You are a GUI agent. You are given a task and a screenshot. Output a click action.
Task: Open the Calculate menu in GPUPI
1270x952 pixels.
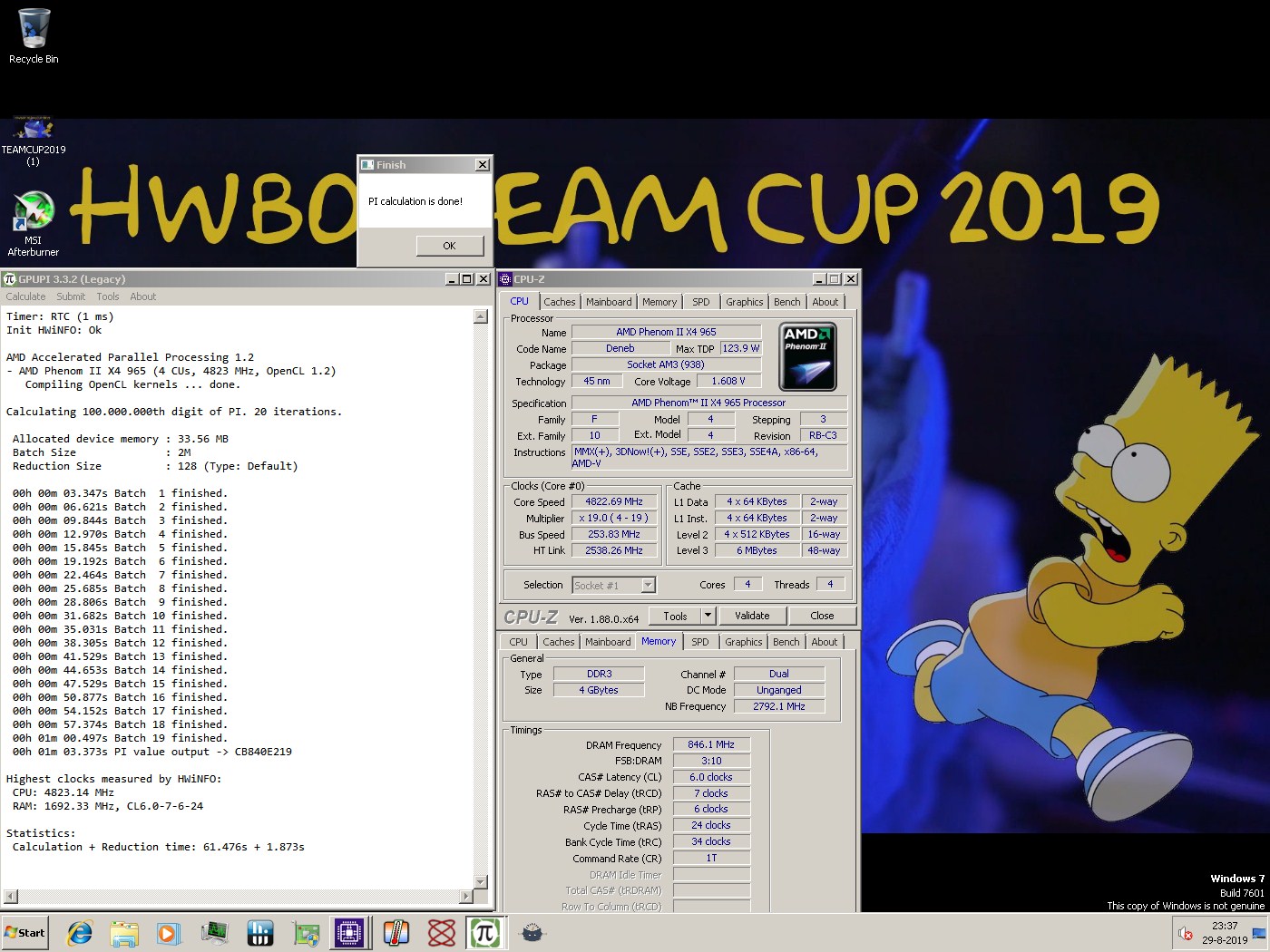25,296
